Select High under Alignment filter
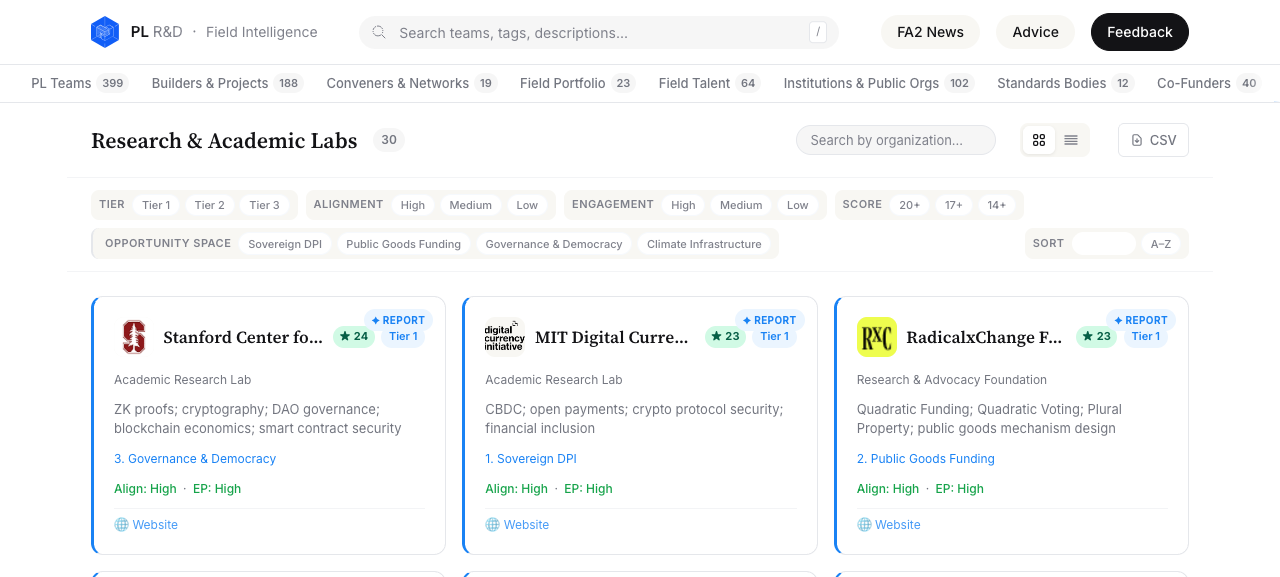The width and height of the screenshot is (1280, 577). [413, 205]
